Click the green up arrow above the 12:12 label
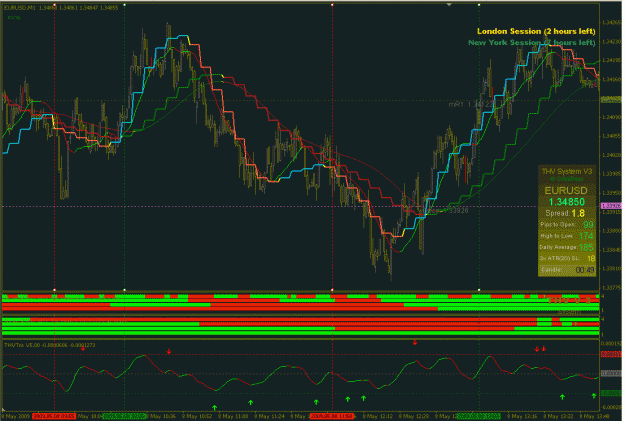 pos(363,398)
